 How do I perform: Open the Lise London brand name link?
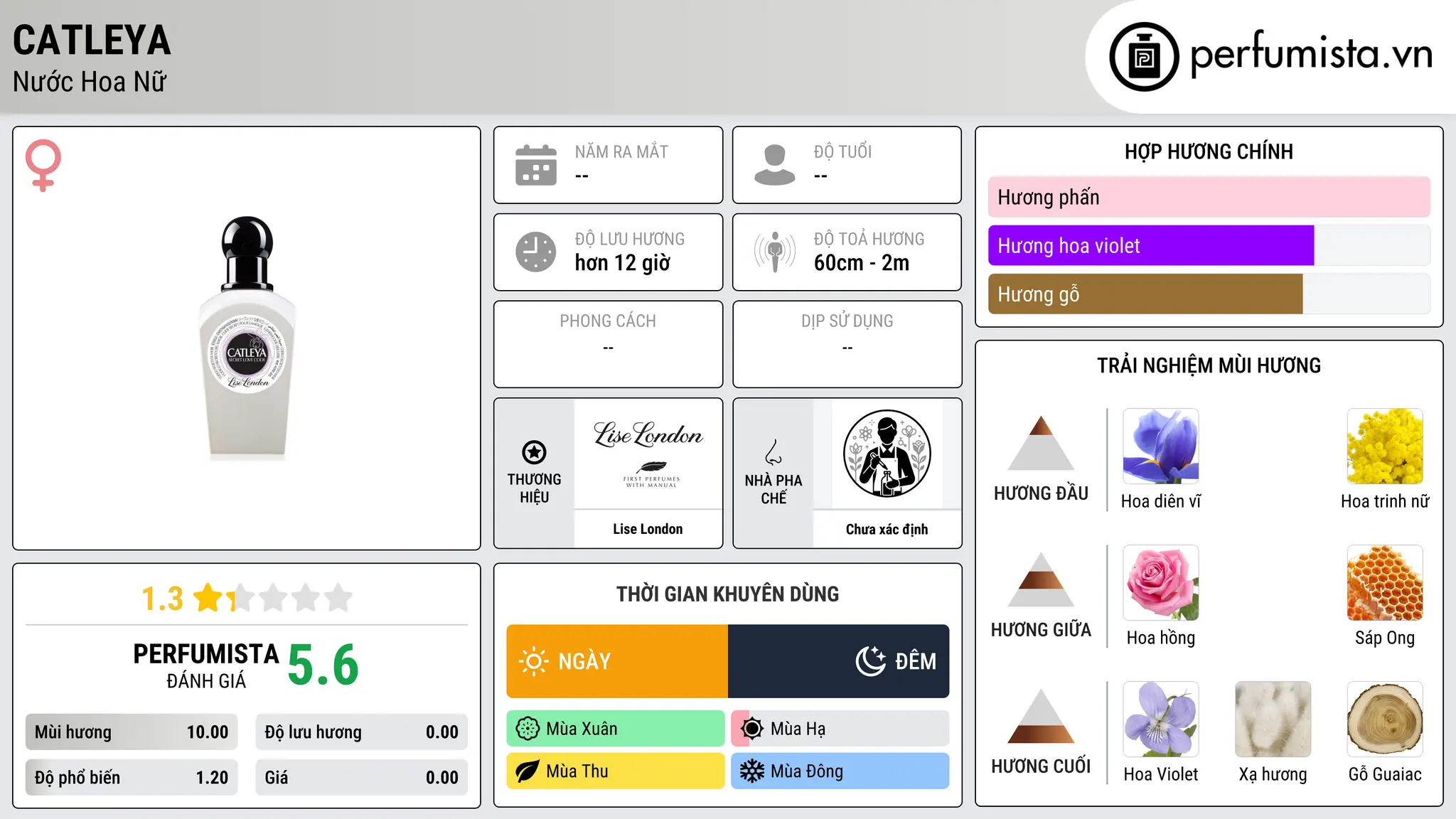tap(648, 529)
